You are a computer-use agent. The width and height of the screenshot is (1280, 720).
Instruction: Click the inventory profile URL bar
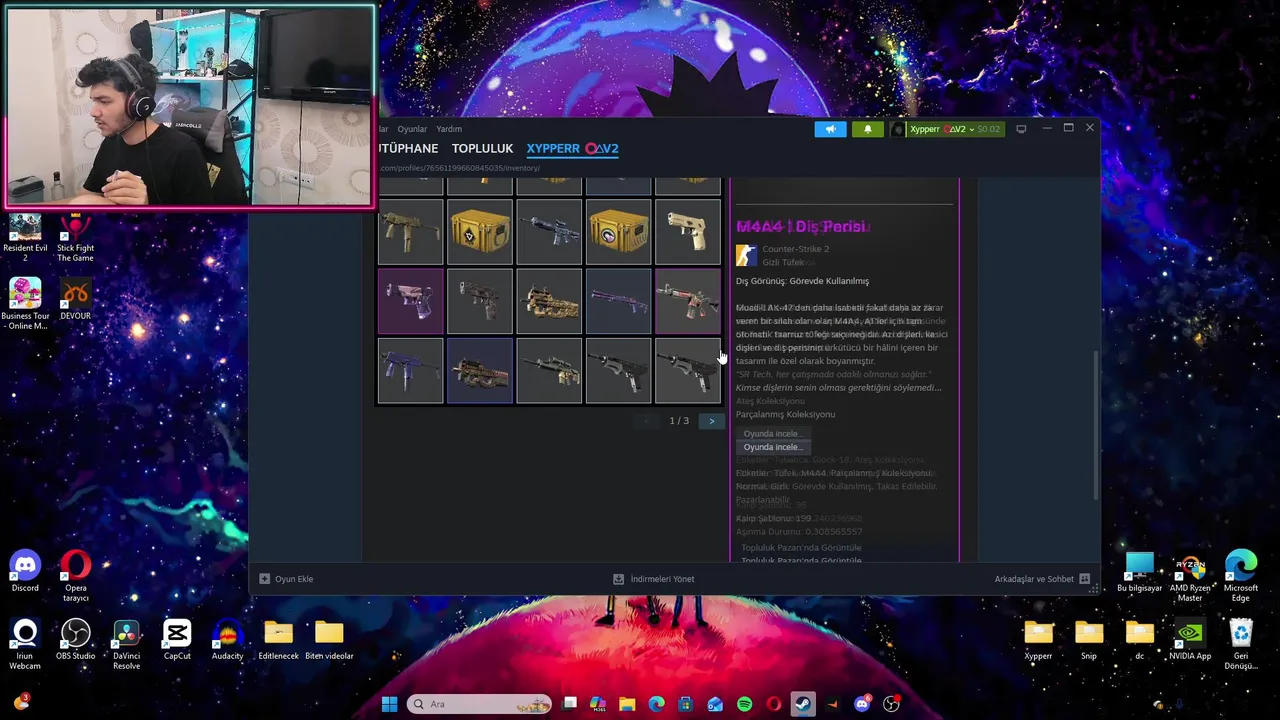[x=460, y=168]
